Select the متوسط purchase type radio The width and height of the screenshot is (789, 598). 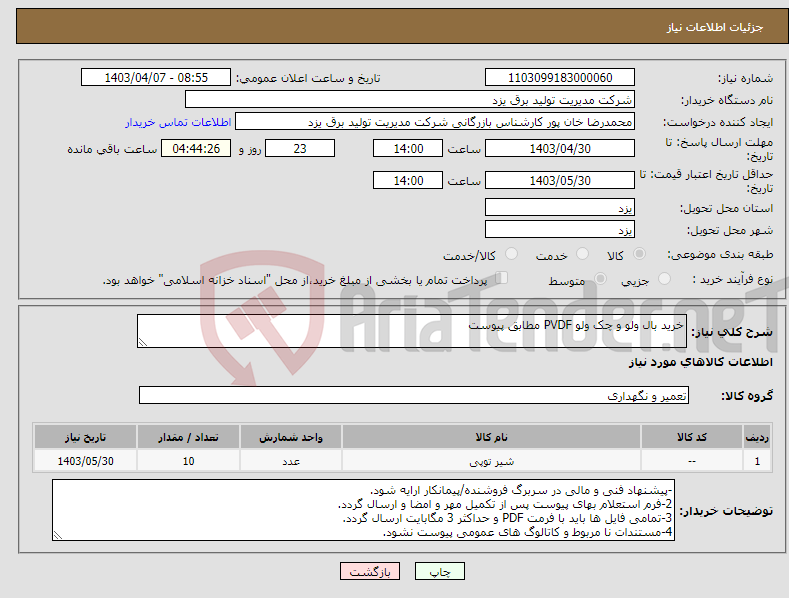click(600, 278)
